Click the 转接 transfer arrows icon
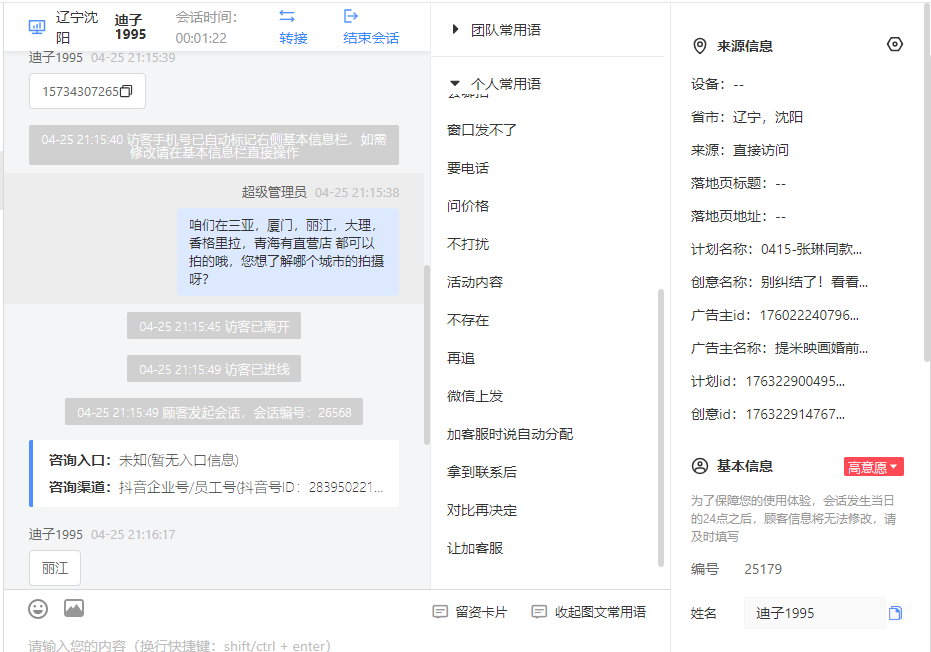Screen dimensions: 931x652 (287, 16)
